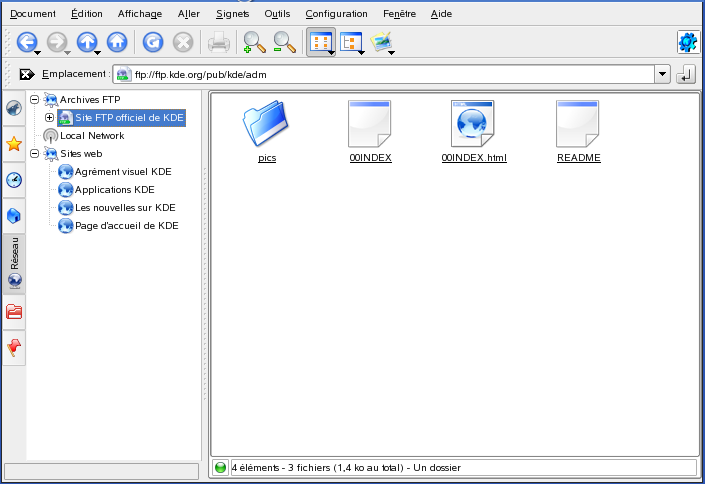The width and height of the screenshot is (705, 485).
Task: Zoom out with the minus magnifier
Action: [x=285, y=42]
